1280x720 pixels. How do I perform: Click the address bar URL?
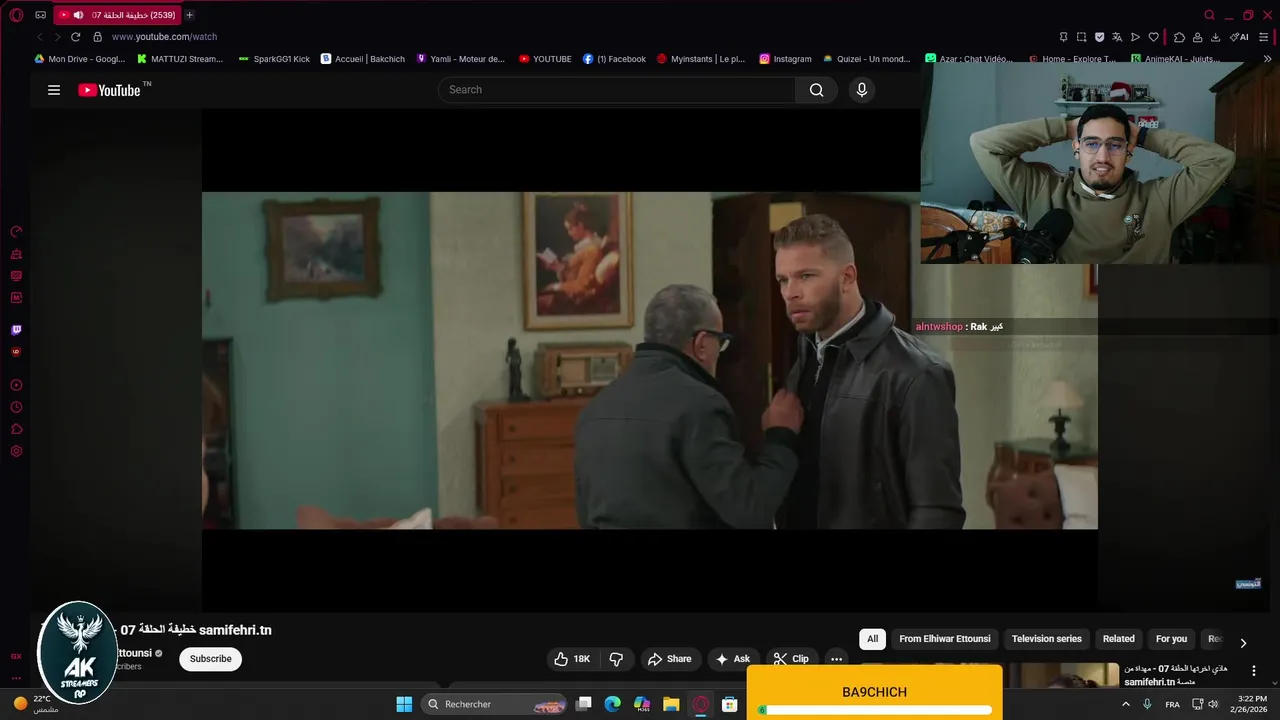[164, 37]
